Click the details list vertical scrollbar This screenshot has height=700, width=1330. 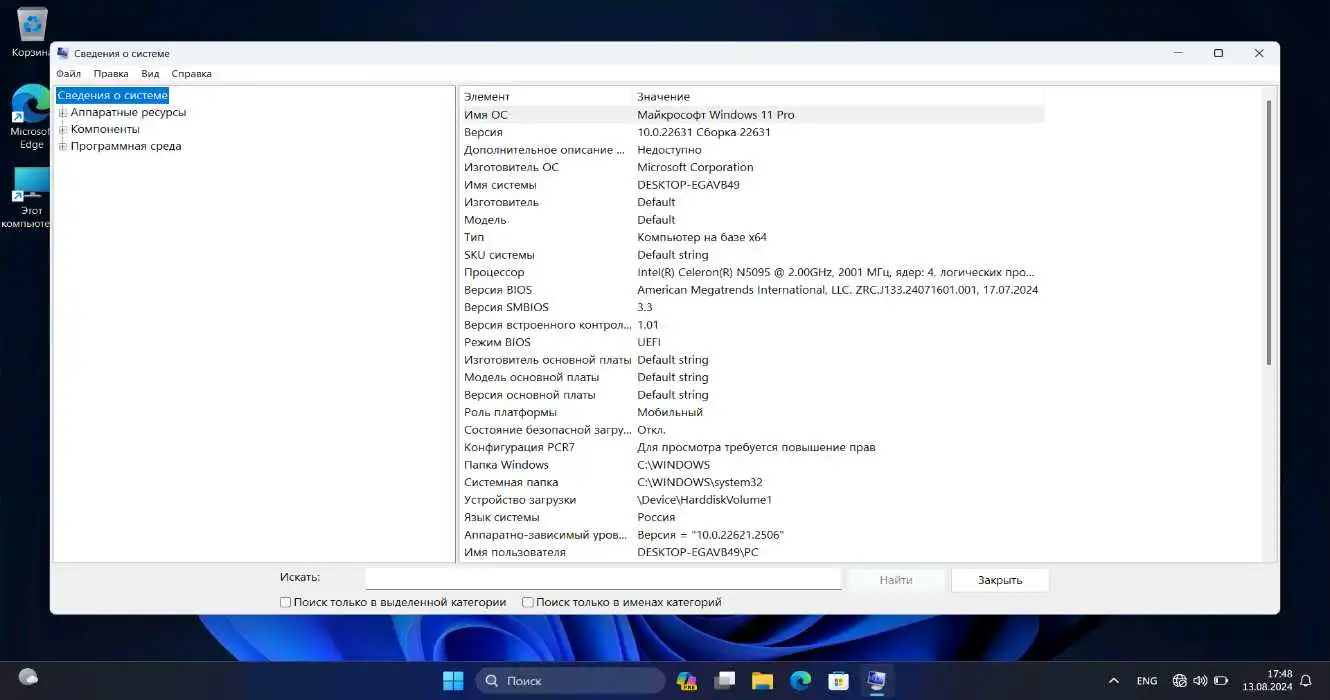1270,230
